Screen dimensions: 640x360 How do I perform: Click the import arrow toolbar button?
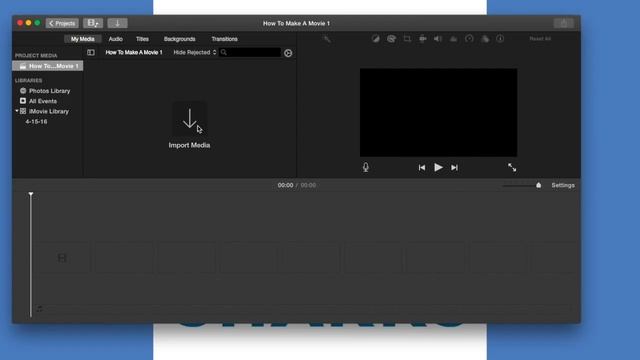[118, 23]
